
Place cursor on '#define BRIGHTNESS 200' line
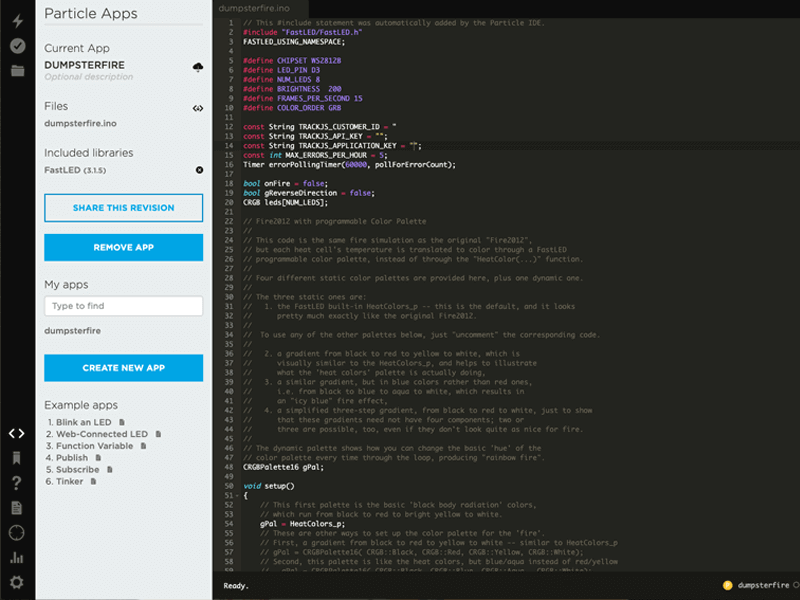292,89
